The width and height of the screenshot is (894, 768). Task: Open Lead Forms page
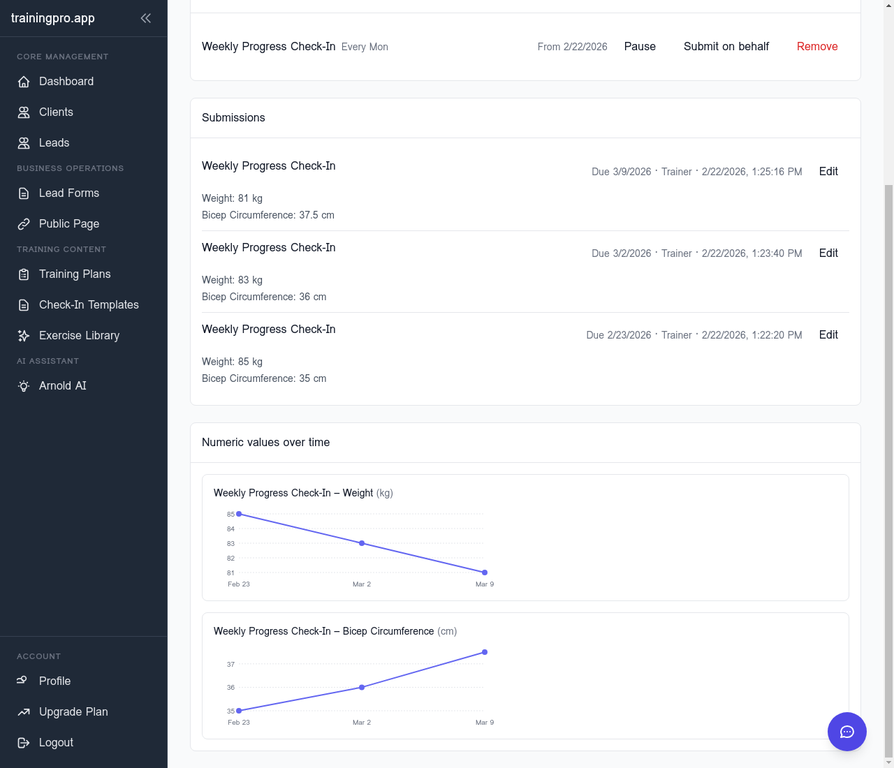pyautogui.click(x=68, y=193)
